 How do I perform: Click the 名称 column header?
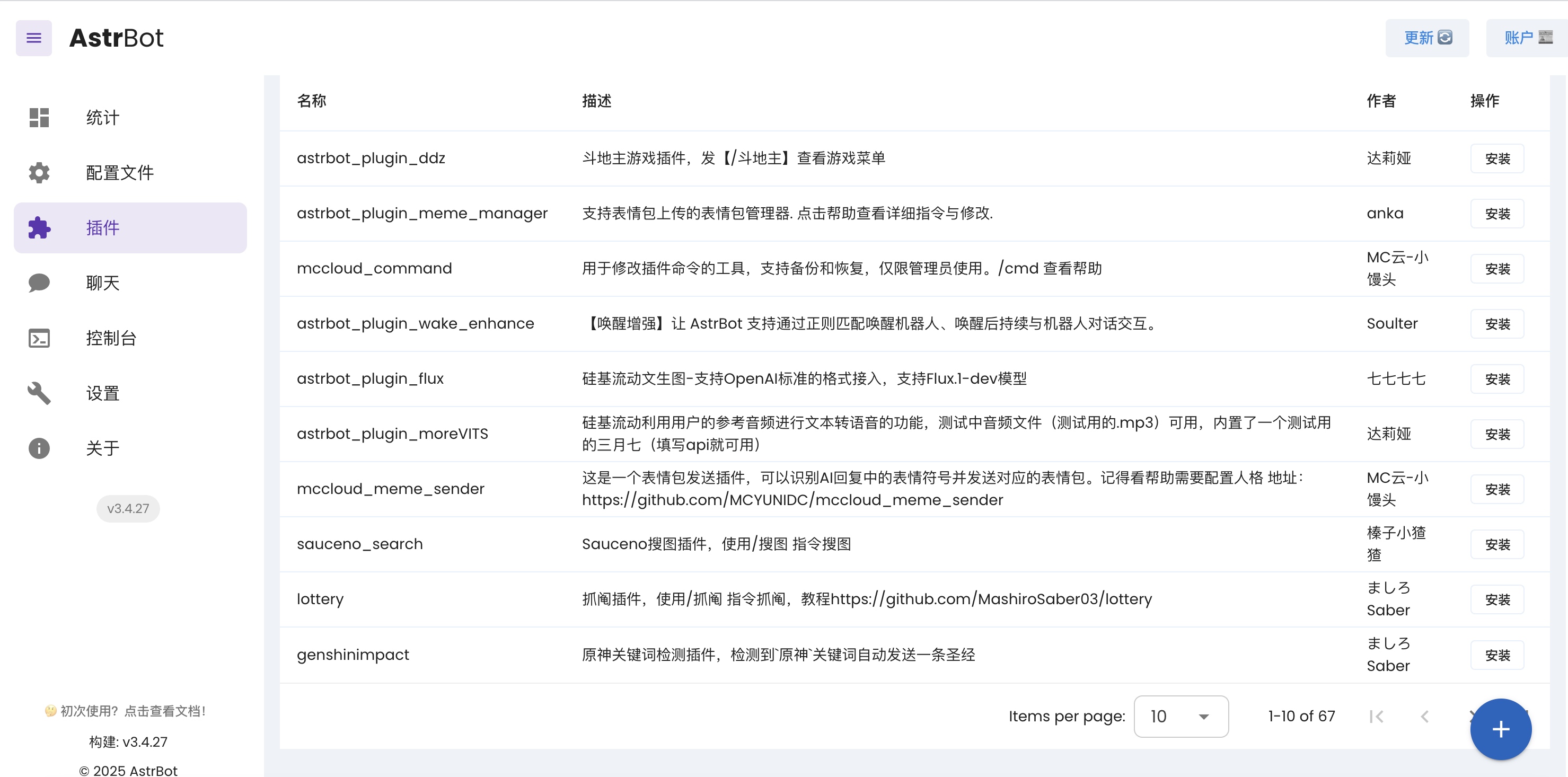coord(312,101)
